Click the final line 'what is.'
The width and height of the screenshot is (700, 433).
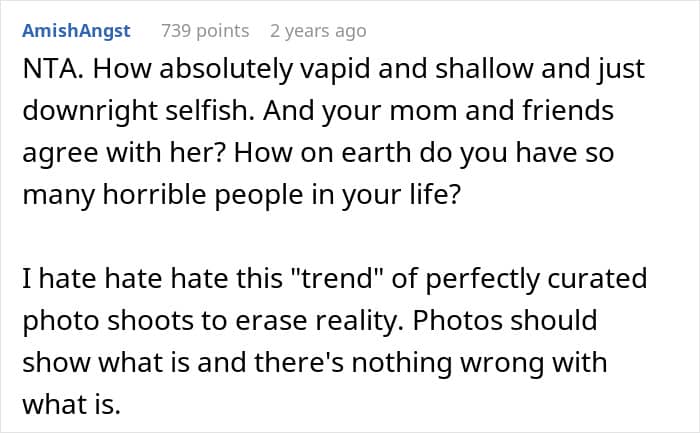point(71,404)
